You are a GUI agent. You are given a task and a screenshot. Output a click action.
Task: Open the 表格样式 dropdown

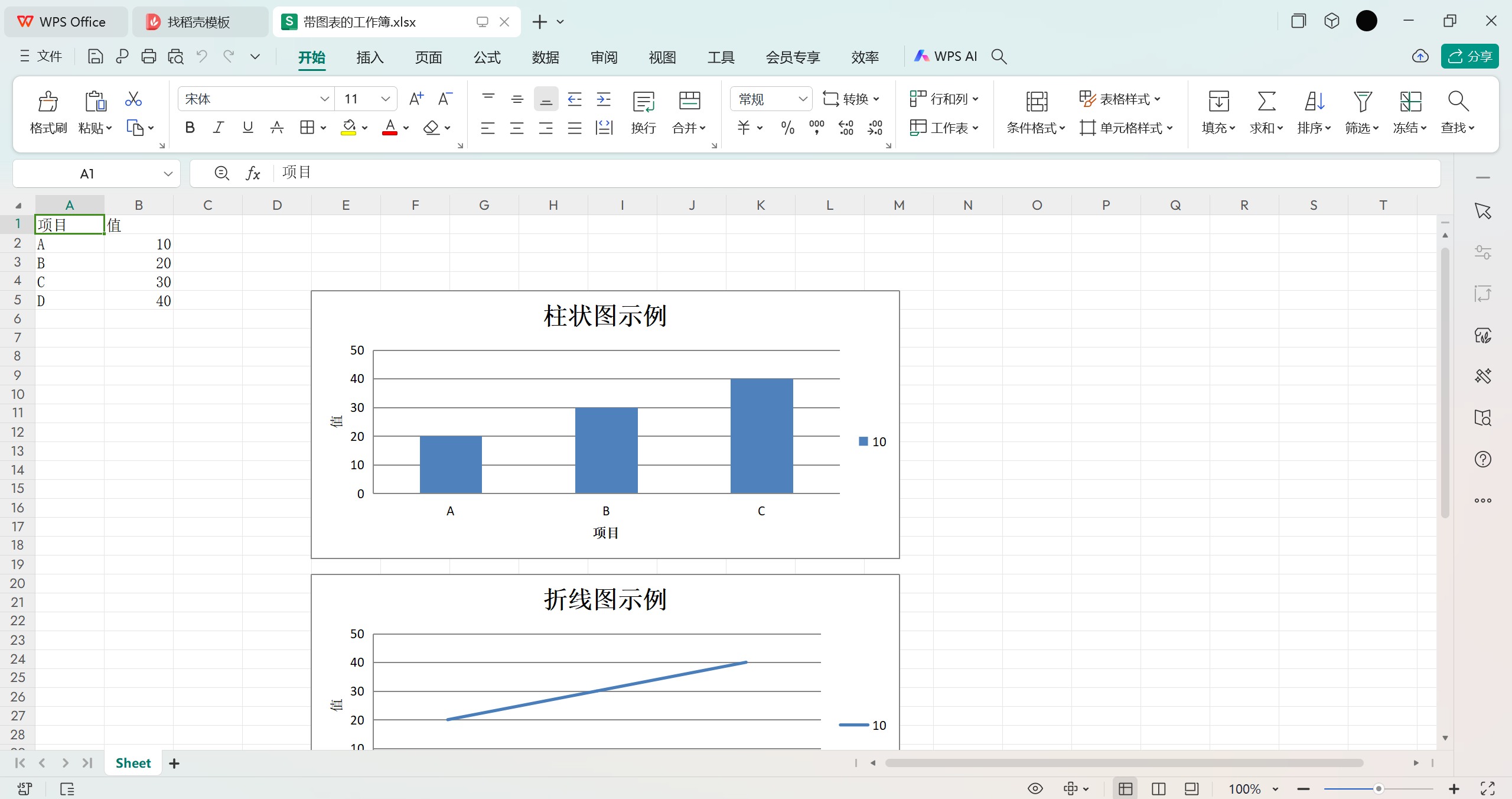(1120, 99)
